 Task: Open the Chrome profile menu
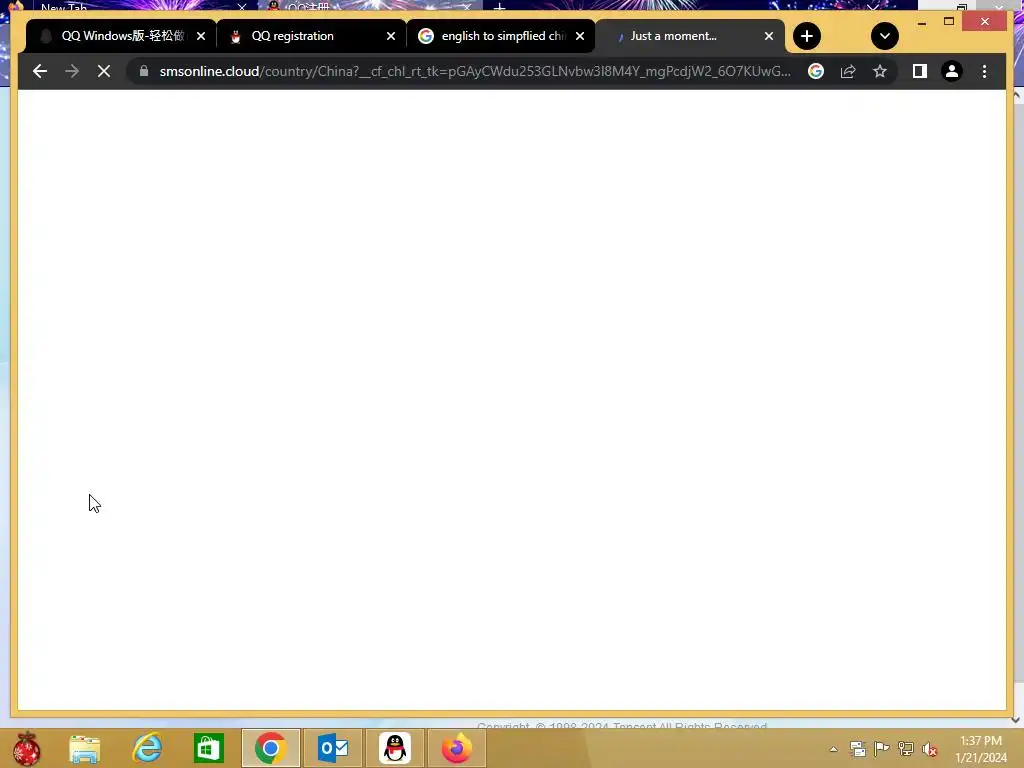click(x=952, y=71)
